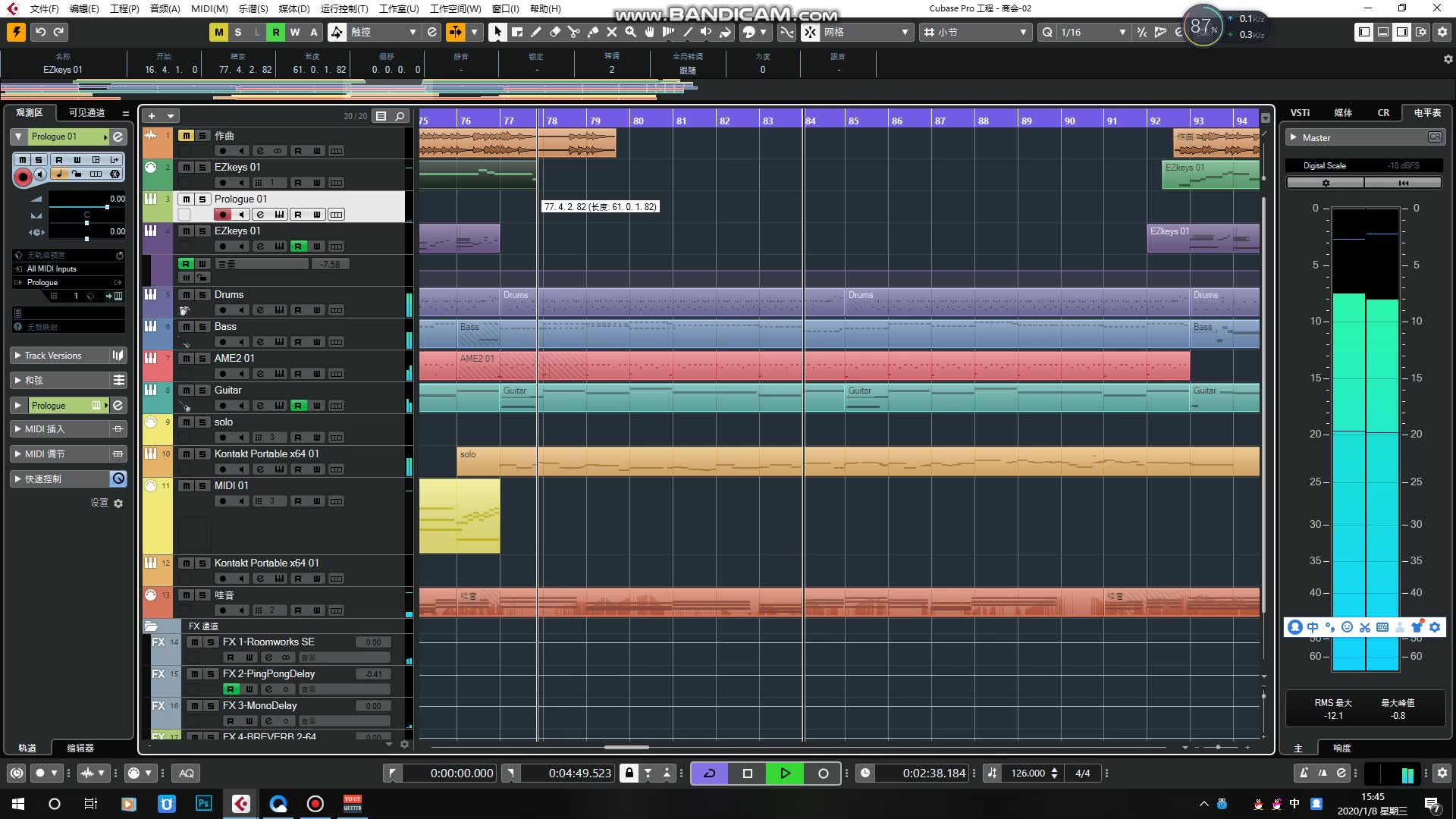Click the Undo arrow

click(40, 32)
